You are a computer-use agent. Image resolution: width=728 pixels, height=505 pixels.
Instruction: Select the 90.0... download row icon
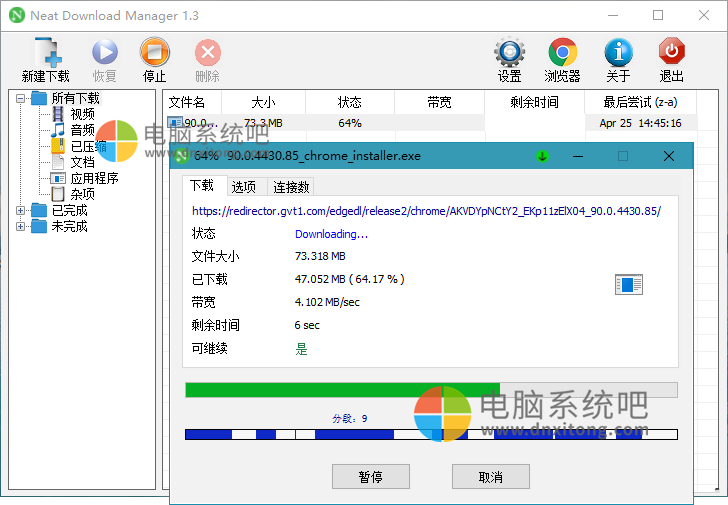pos(175,123)
